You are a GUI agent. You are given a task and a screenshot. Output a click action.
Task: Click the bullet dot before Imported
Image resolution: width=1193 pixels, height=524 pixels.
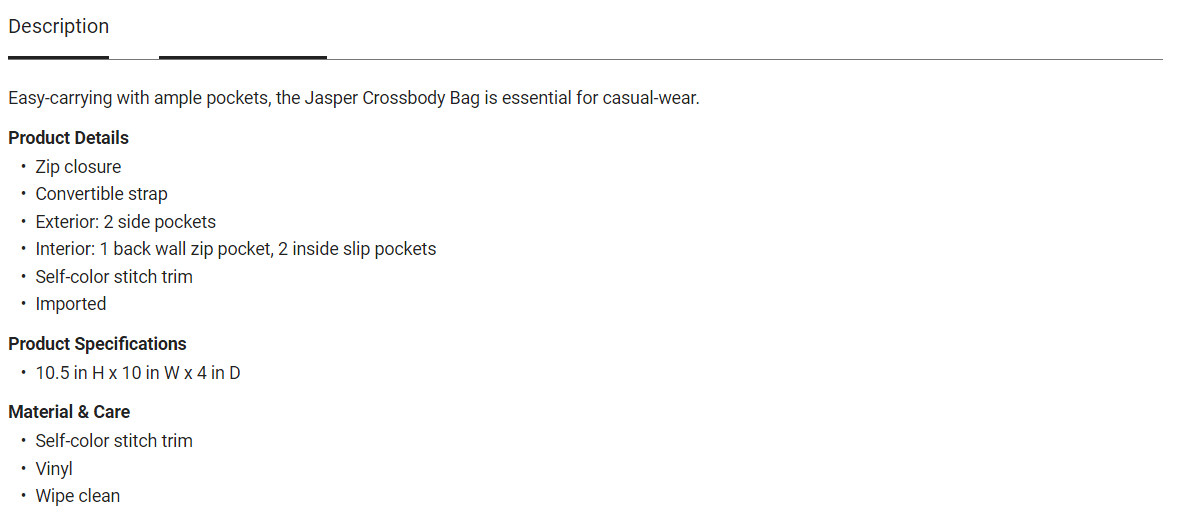click(23, 304)
